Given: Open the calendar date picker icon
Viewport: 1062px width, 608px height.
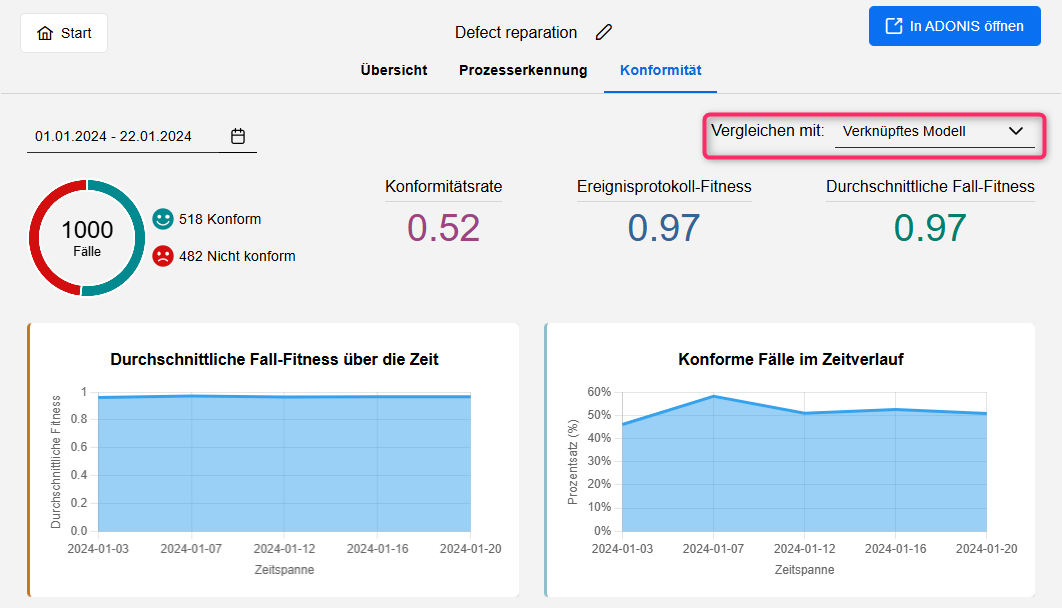Looking at the screenshot, I should 238,136.
